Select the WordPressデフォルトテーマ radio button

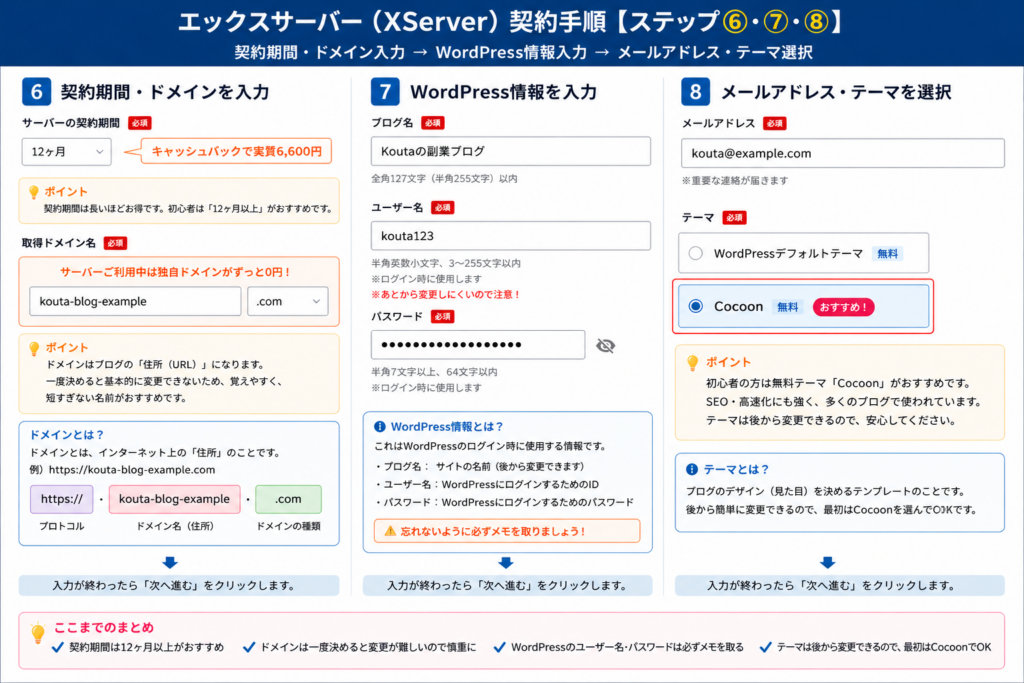(696, 253)
